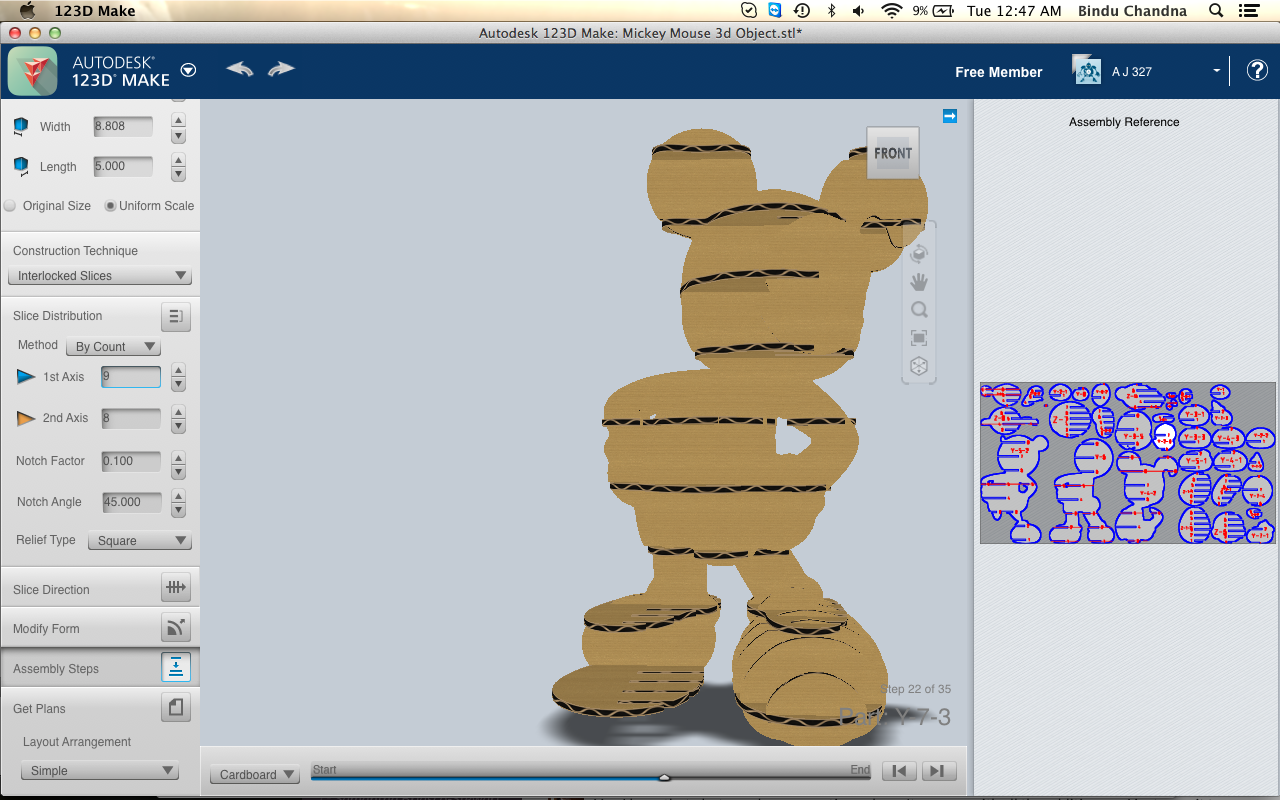Click the Assembly Reference parts layout thumbnail
1280x800 pixels.
tap(1128, 462)
